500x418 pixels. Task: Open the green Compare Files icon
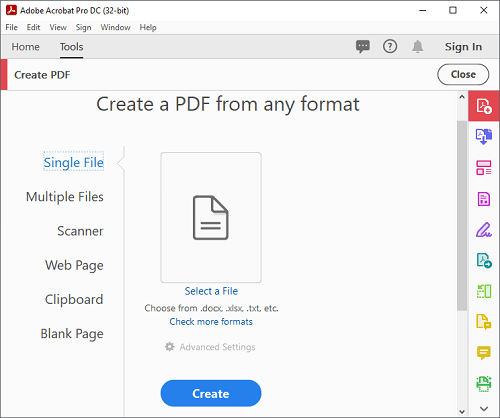(484, 291)
